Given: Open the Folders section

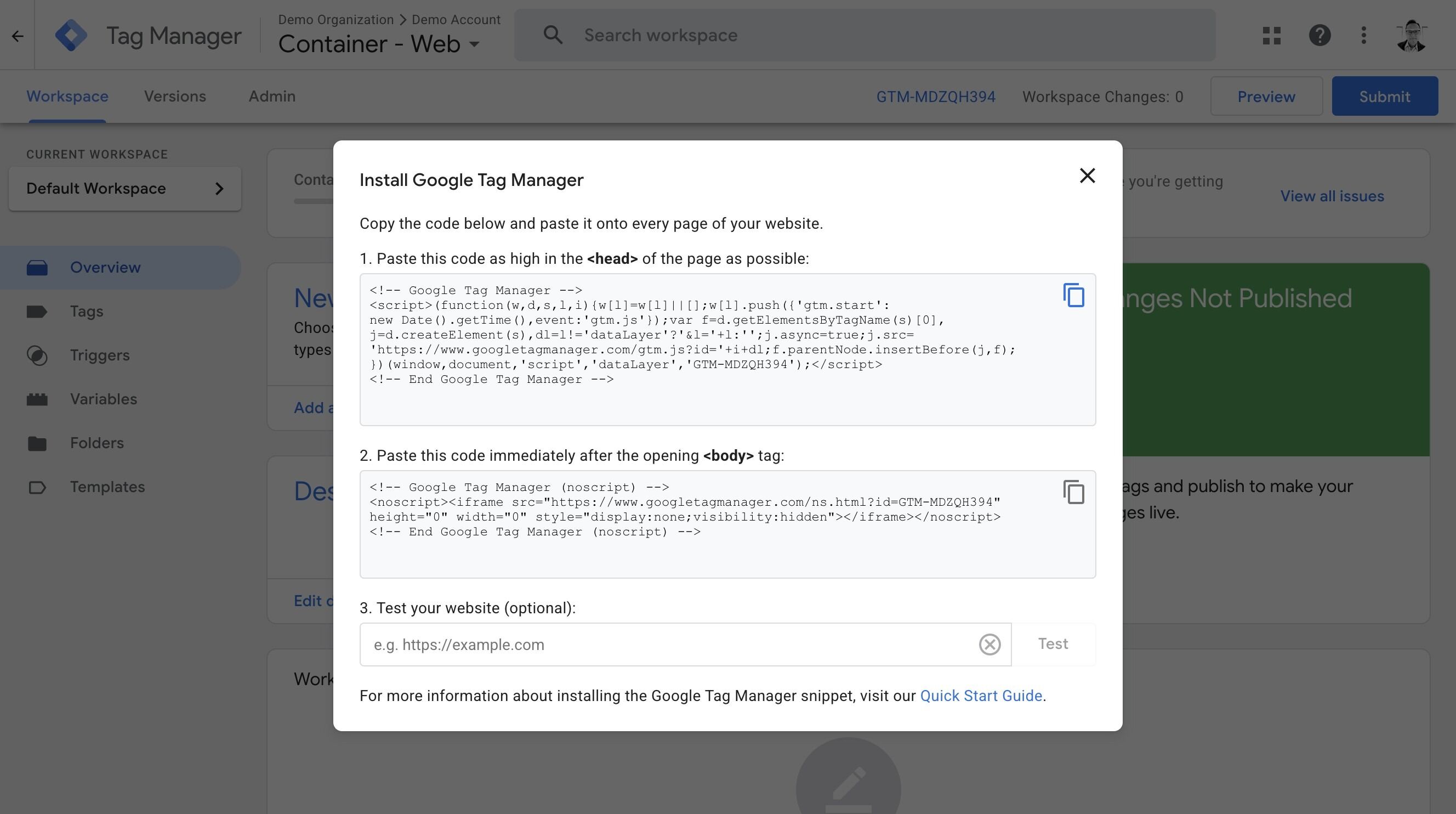Looking at the screenshot, I should click(96, 443).
